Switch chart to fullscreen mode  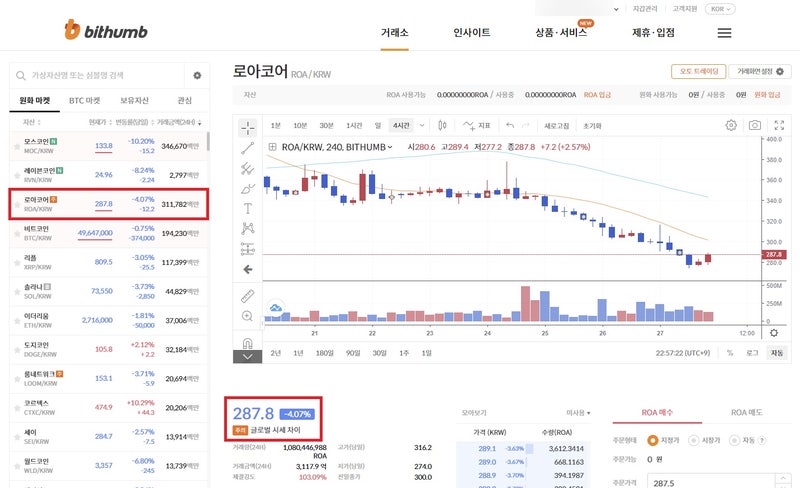(x=779, y=125)
